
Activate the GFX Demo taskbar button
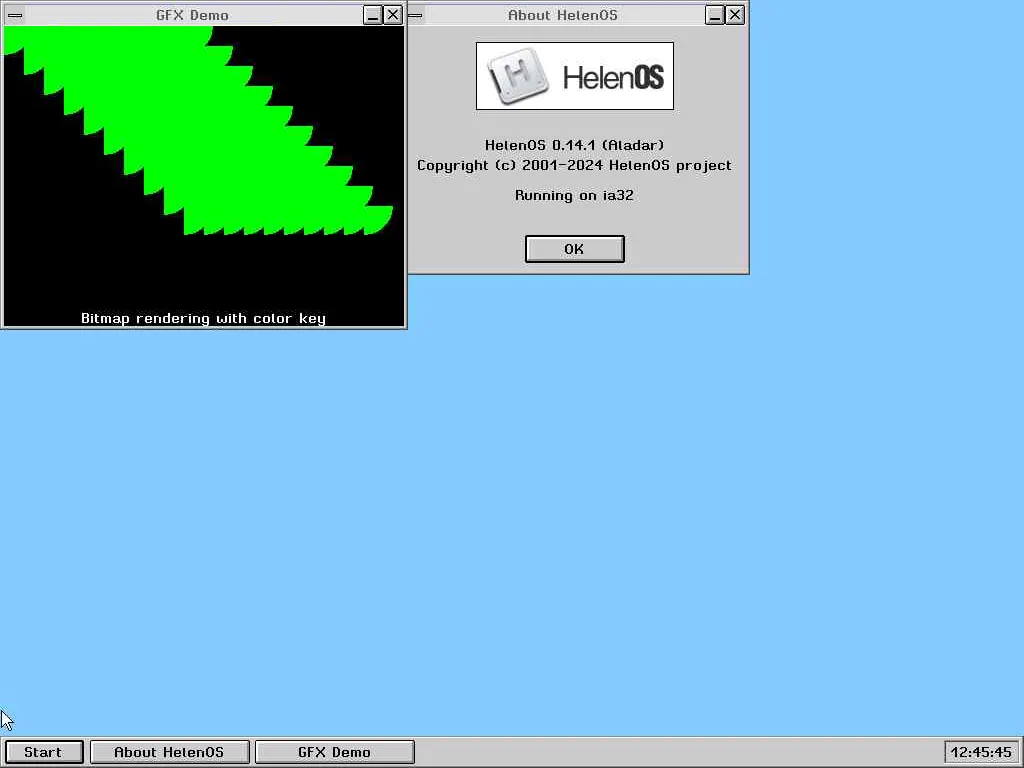pyautogui.click(x=334, y=752)
